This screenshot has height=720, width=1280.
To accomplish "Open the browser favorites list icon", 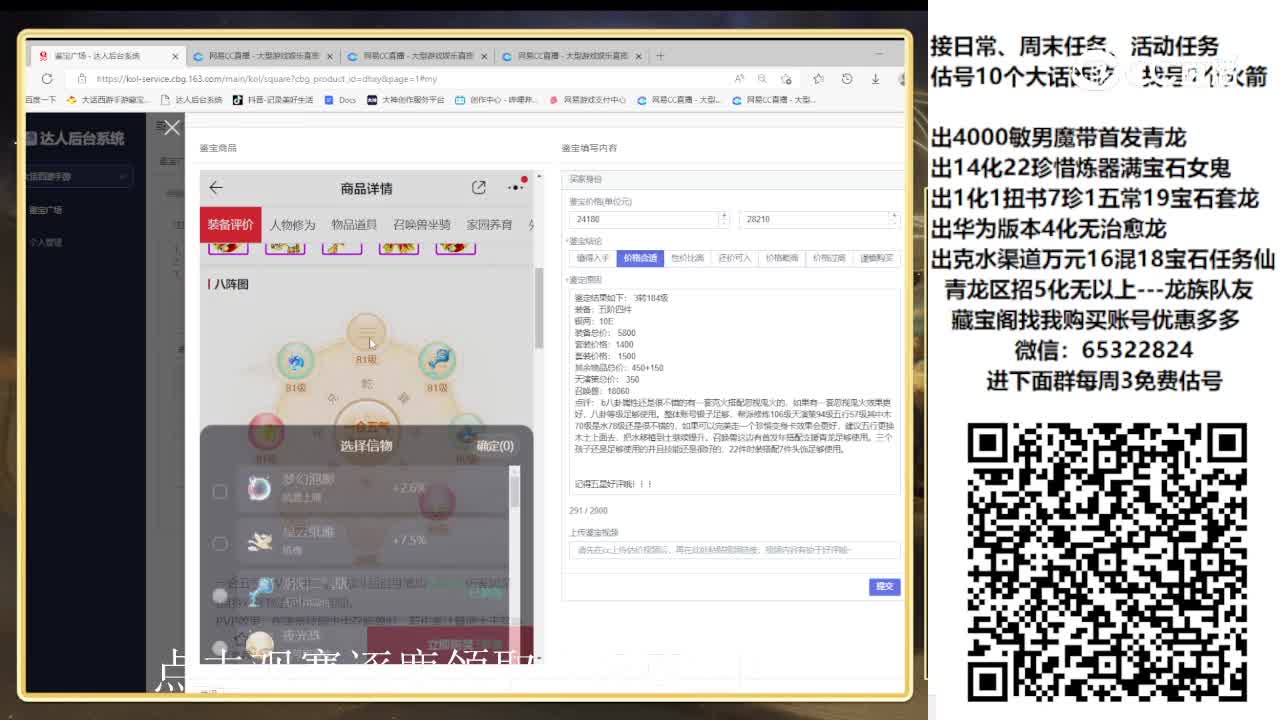I will (818, 78).
